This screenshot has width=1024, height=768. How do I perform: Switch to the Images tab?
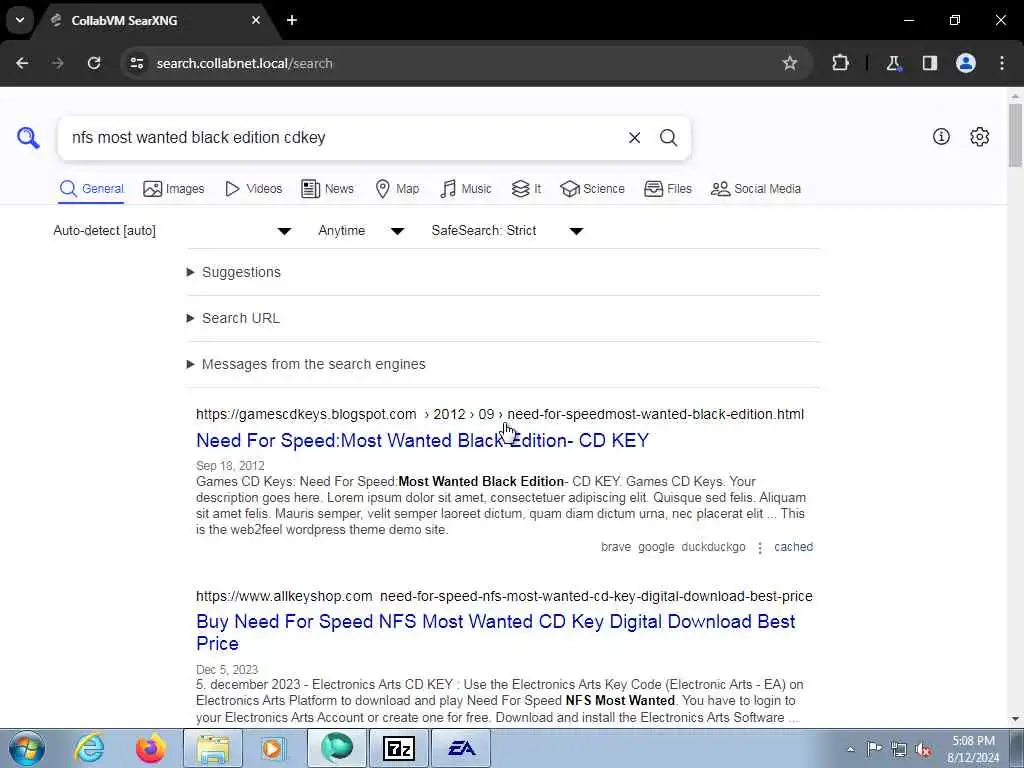pos(174,189)
